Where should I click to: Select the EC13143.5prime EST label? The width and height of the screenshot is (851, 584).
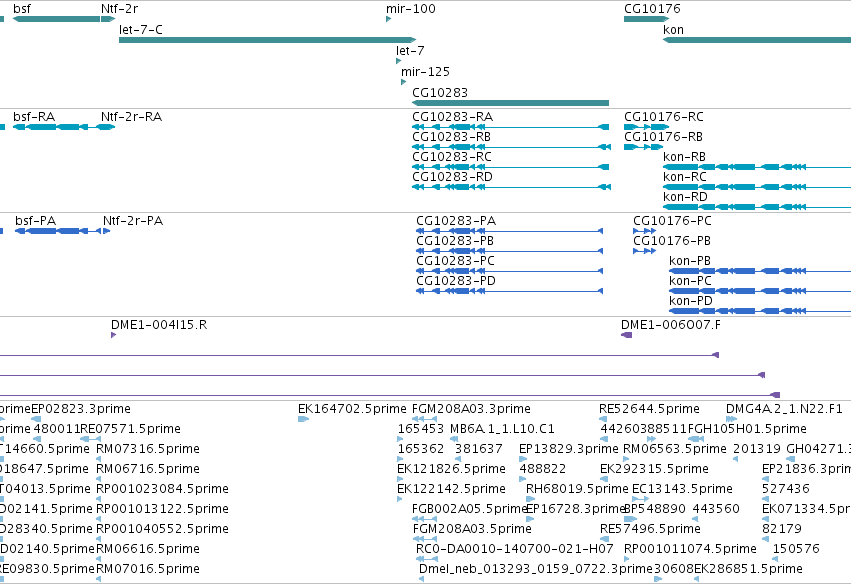[682, 489]
